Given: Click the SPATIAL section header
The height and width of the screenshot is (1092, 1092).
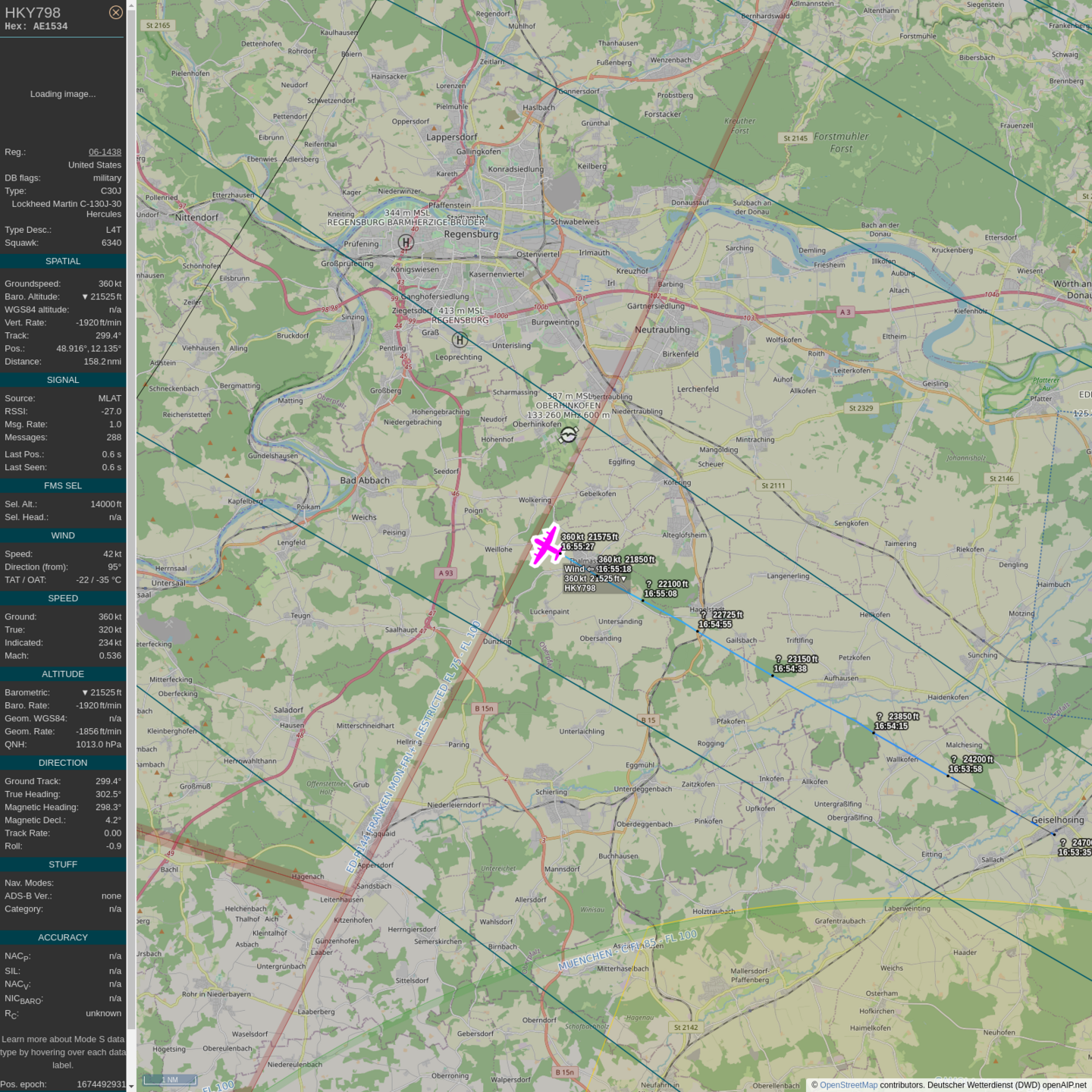Looking at the screenshot, I should pos(63,261).
